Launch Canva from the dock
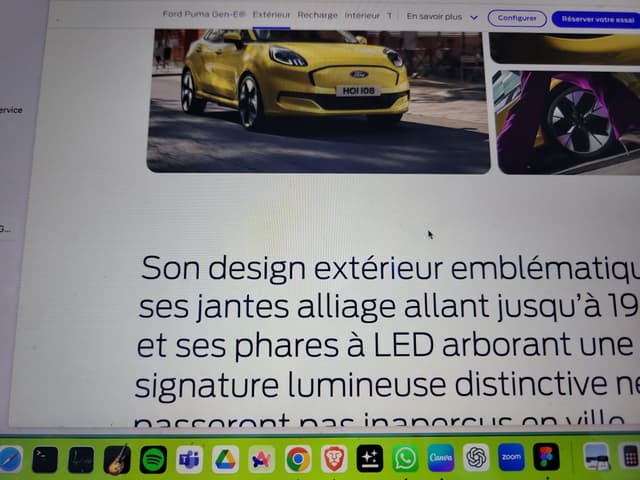Screen dimensions: 640x480 pyautogui.click(x=441, y=458)
